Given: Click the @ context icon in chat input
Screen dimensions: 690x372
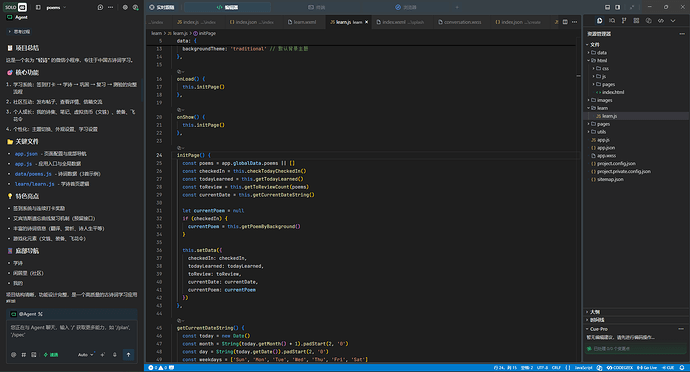Looking at the screenshot, I should click(x=13, y=355).
